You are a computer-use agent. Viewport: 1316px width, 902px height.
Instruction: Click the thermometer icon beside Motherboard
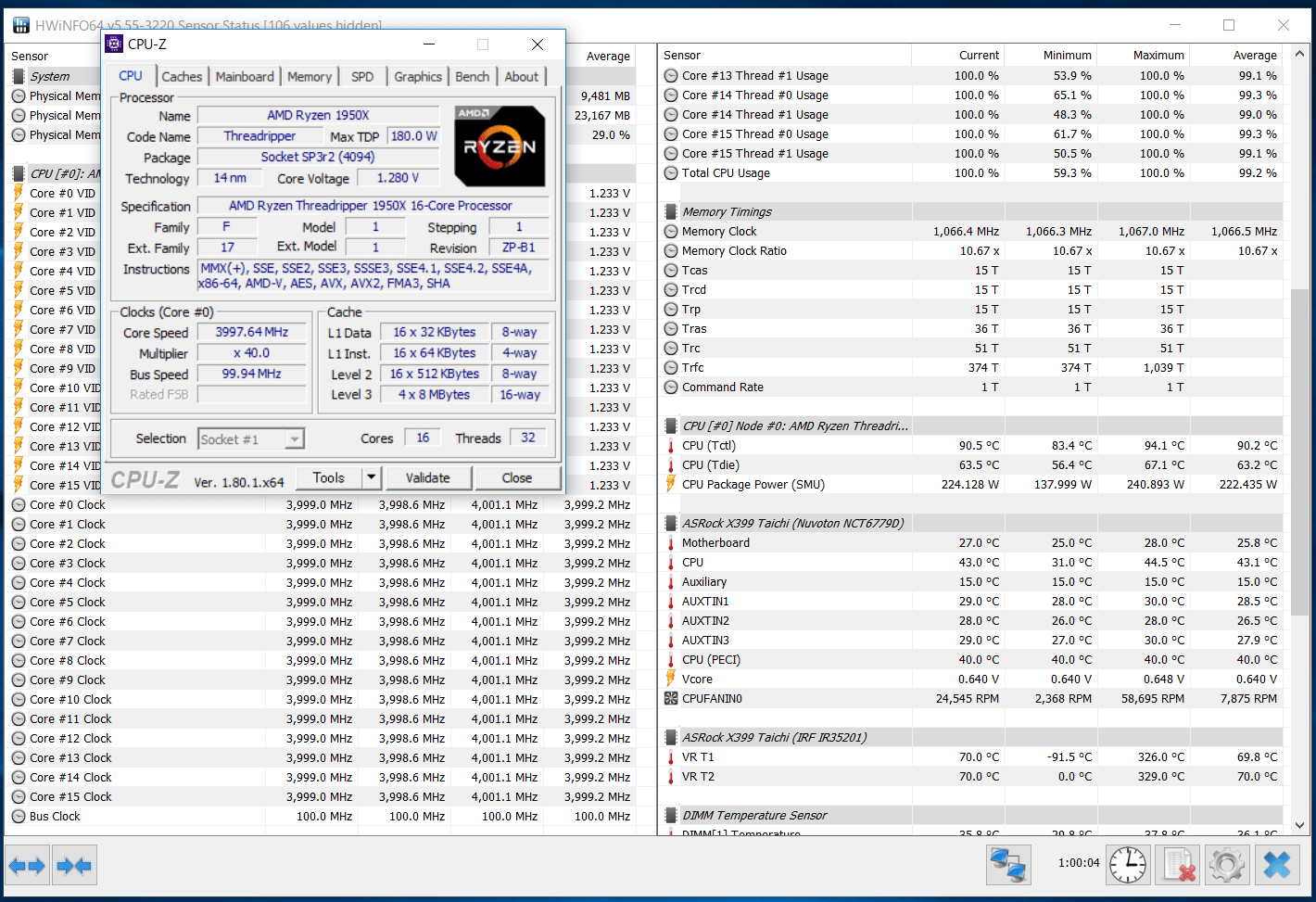click(671, 543)
